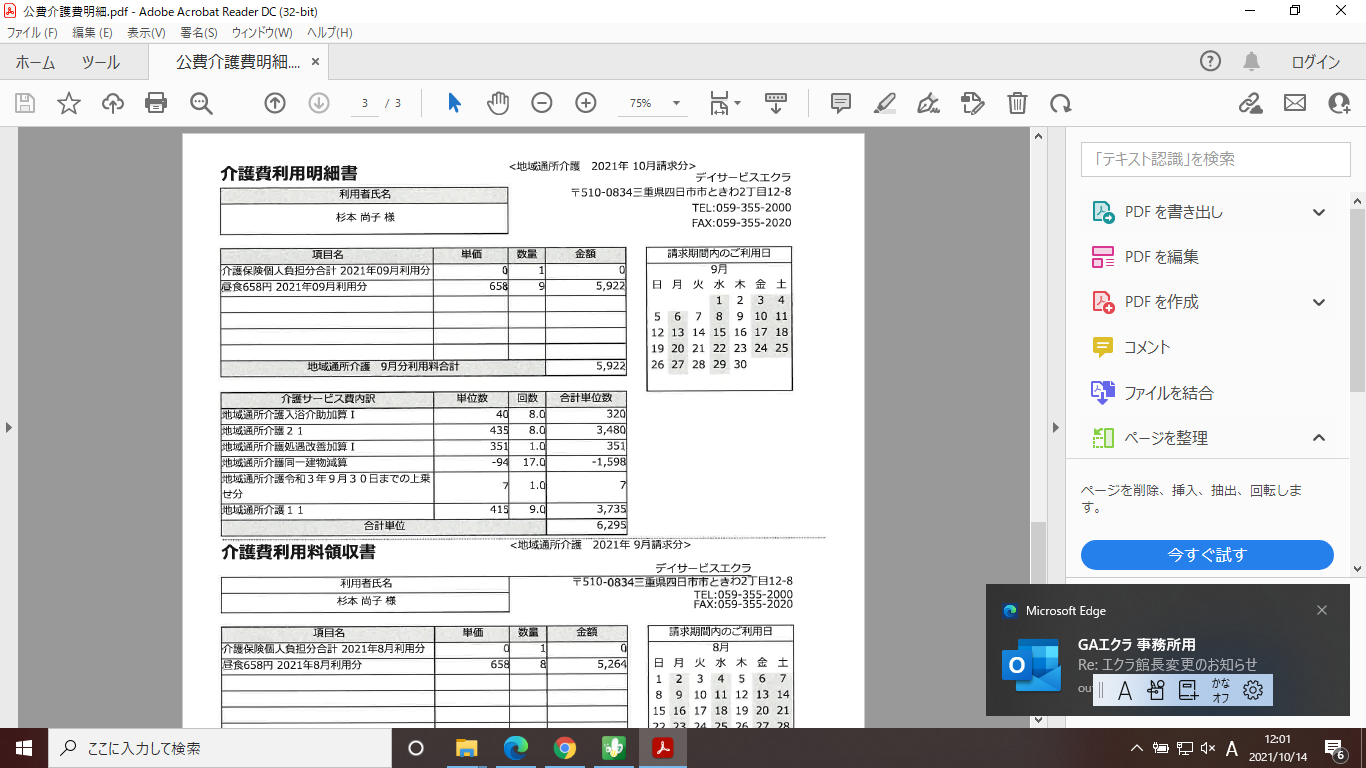
Task: Switch to the ツール tab
Action: (100, 62)
